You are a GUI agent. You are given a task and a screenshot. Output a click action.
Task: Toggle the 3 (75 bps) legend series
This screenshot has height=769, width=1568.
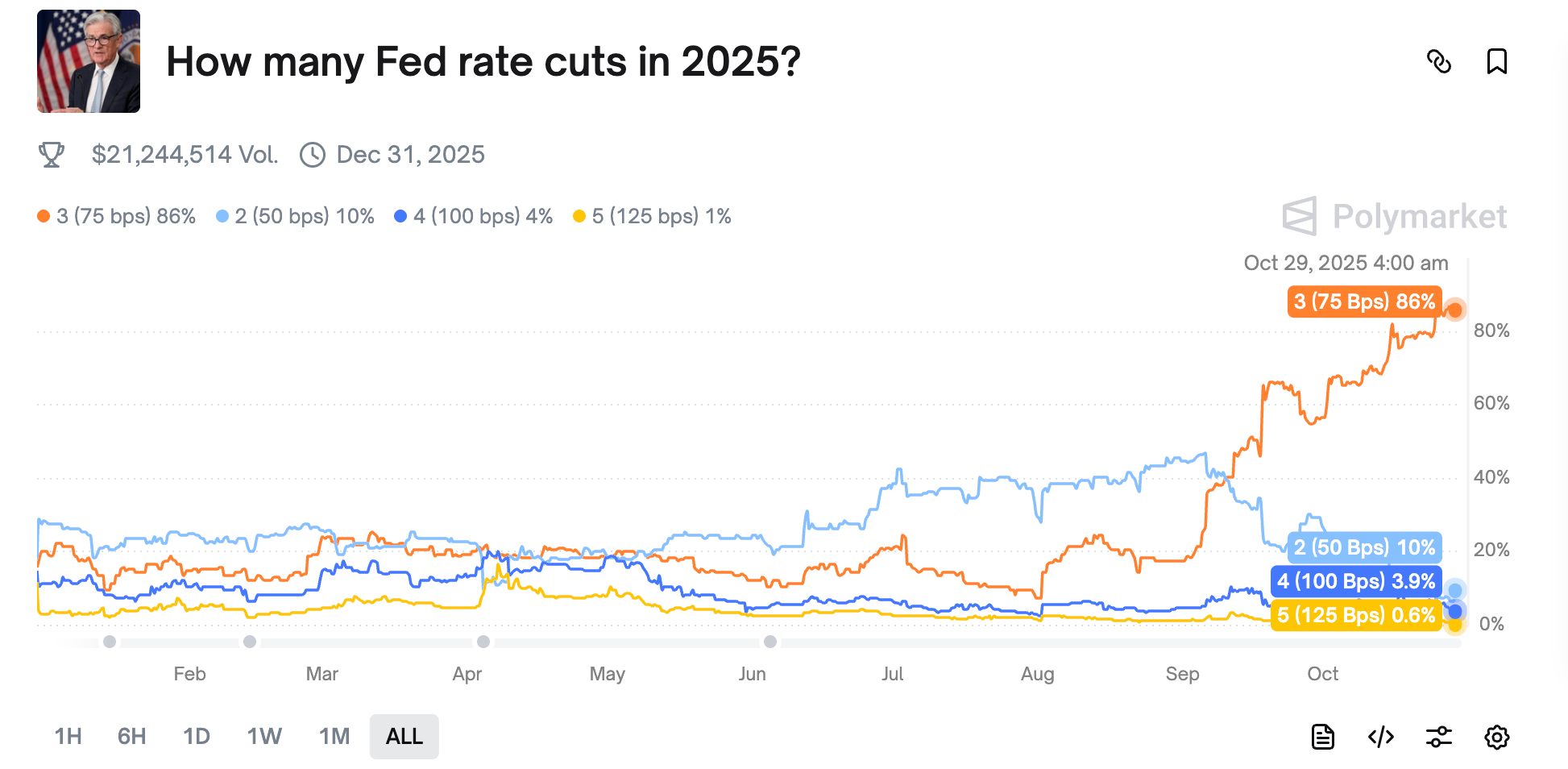(118, 216)
